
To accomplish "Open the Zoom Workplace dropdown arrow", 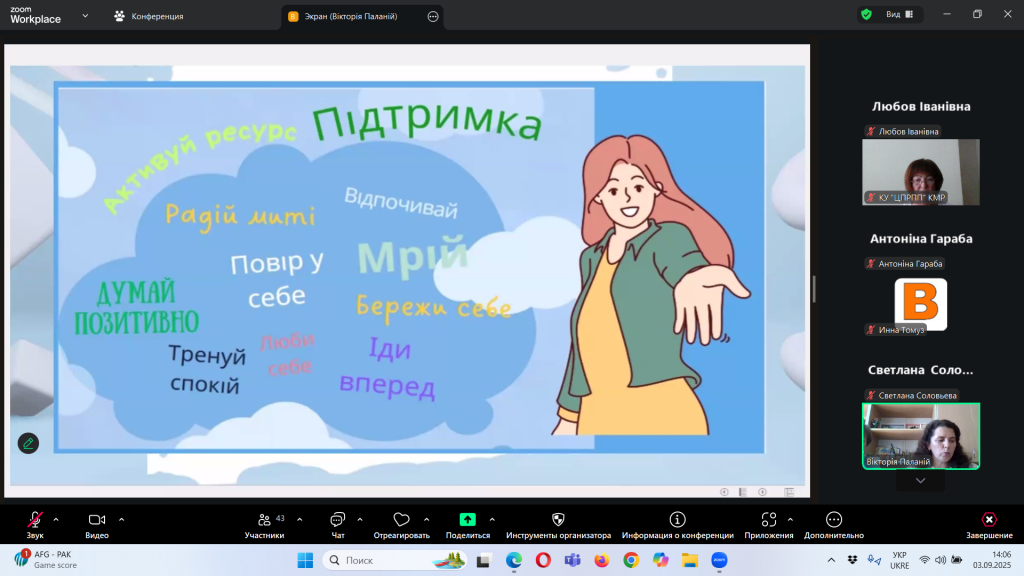I will [84, 16].
